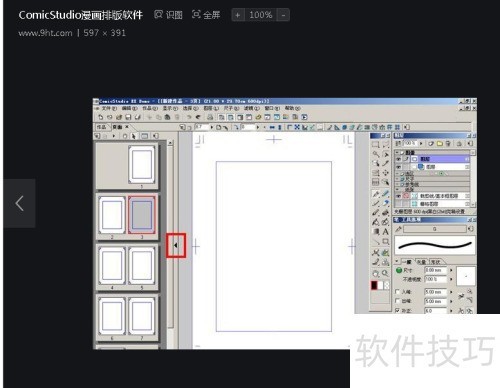Open arrow beside 入峰 value field

pos(451,292)
